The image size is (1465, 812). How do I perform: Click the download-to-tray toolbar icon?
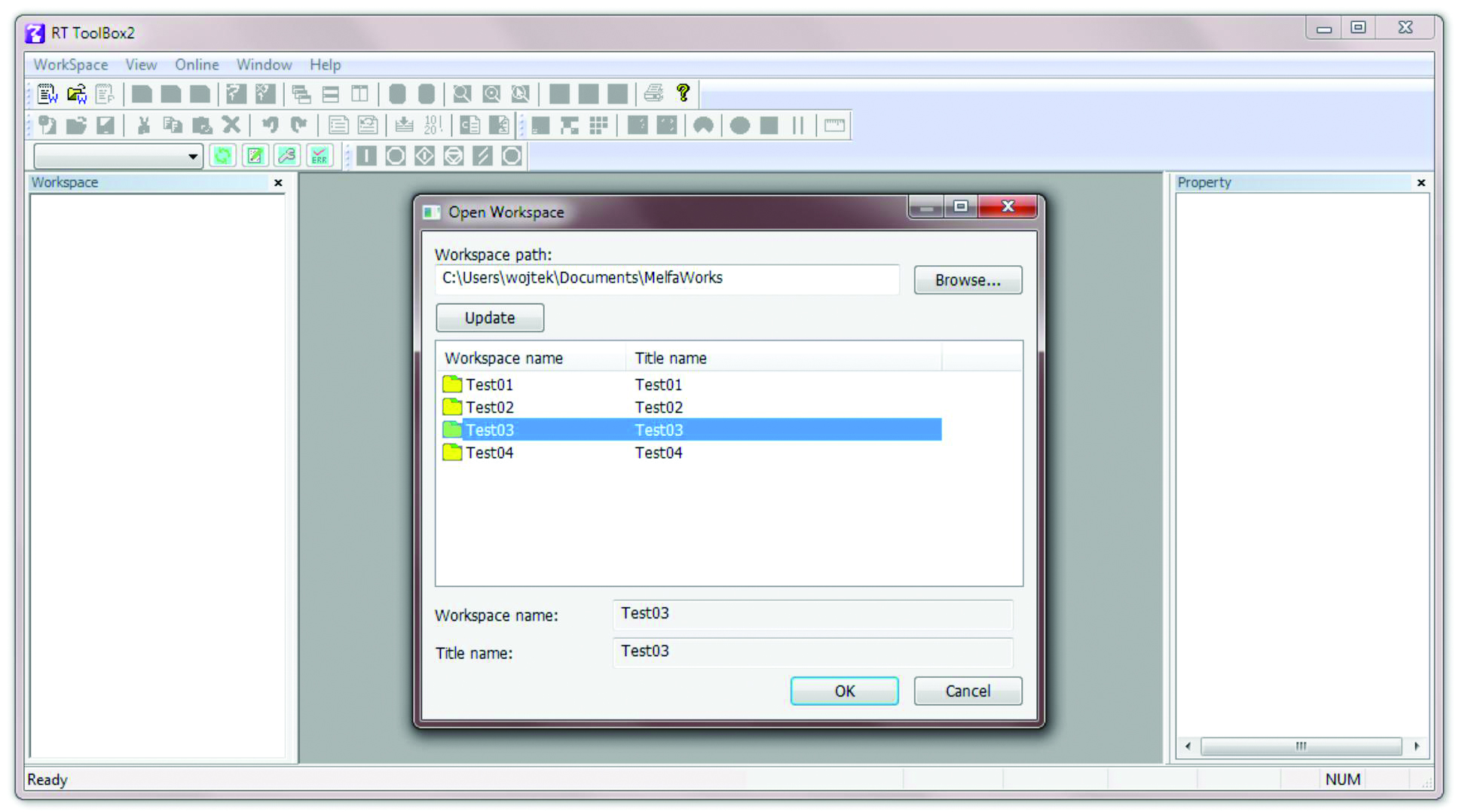point(404,125)
